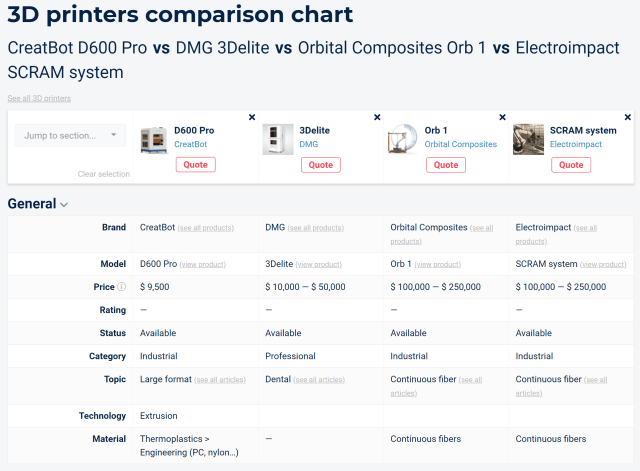View product link for 3Delite model
This screenshot has width=640, height=471.
click(319, 264)
